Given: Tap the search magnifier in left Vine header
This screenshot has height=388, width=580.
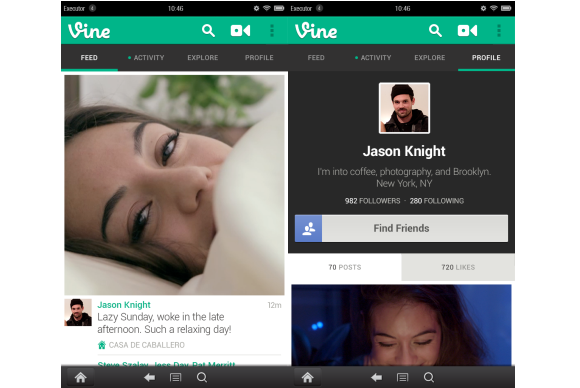Looking at the screenshot, I should pos(208,31).
